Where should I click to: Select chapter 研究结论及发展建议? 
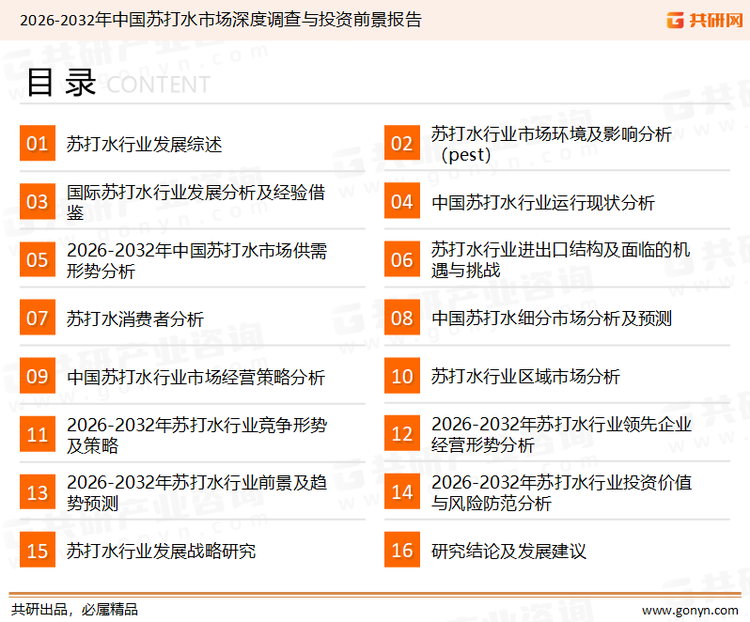pos(508,551)
